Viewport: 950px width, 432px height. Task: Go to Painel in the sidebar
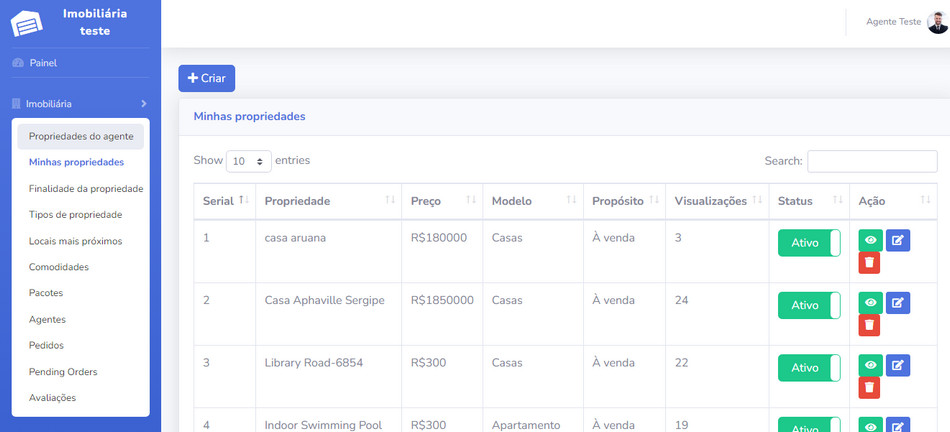43,63
